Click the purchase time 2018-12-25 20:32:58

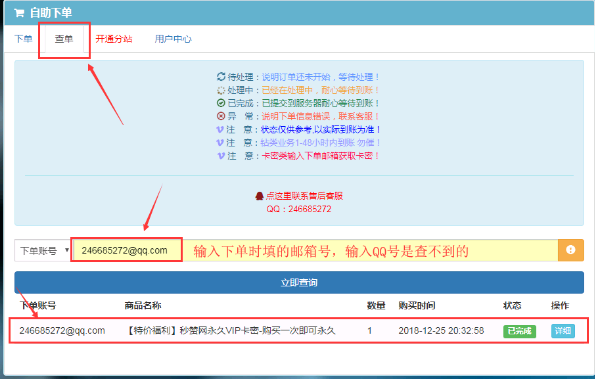click(441, 331)
